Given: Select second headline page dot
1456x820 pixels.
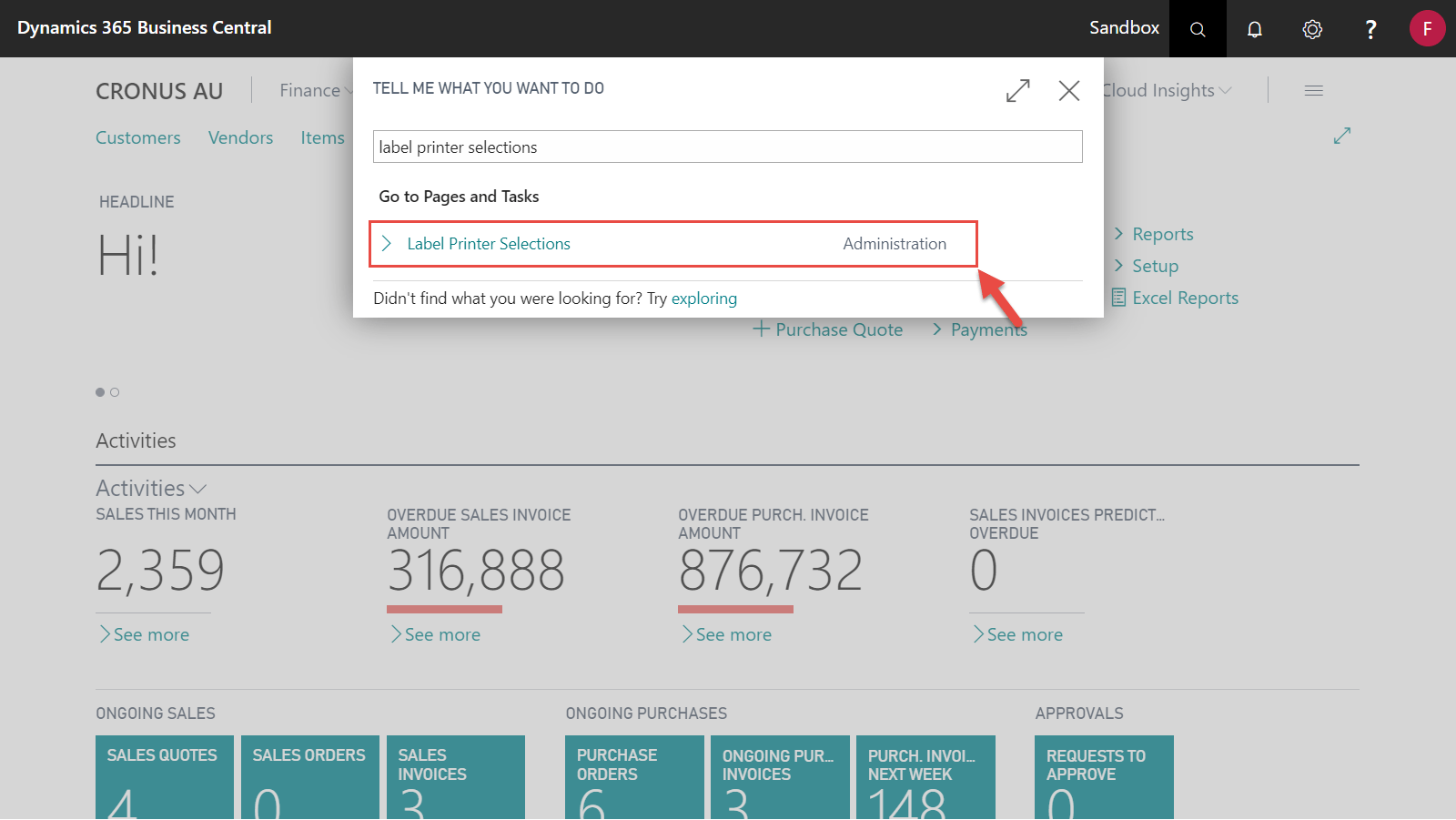Looking at the screenshot, I should click(115, 392).
